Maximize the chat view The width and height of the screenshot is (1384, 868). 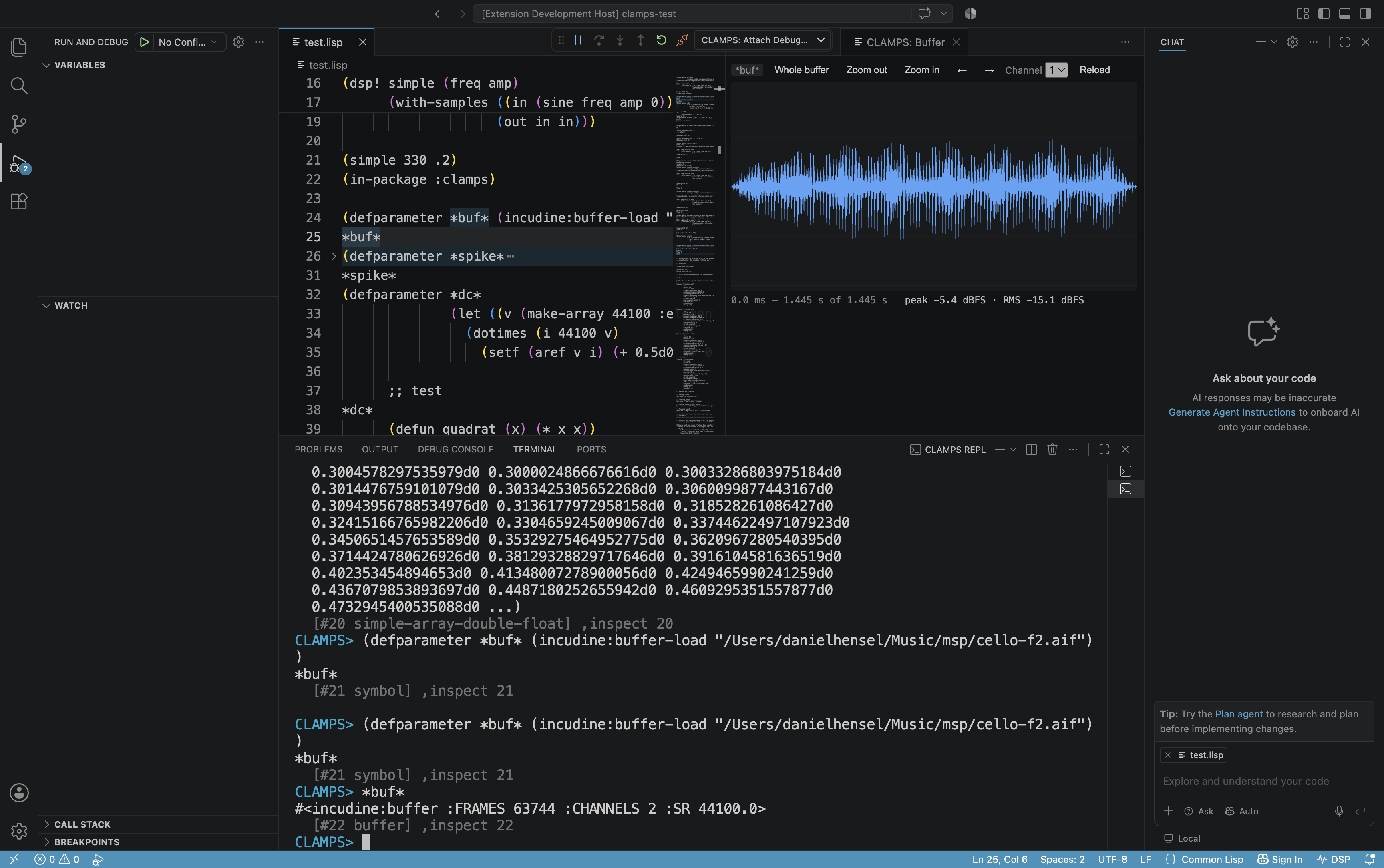1344,42
